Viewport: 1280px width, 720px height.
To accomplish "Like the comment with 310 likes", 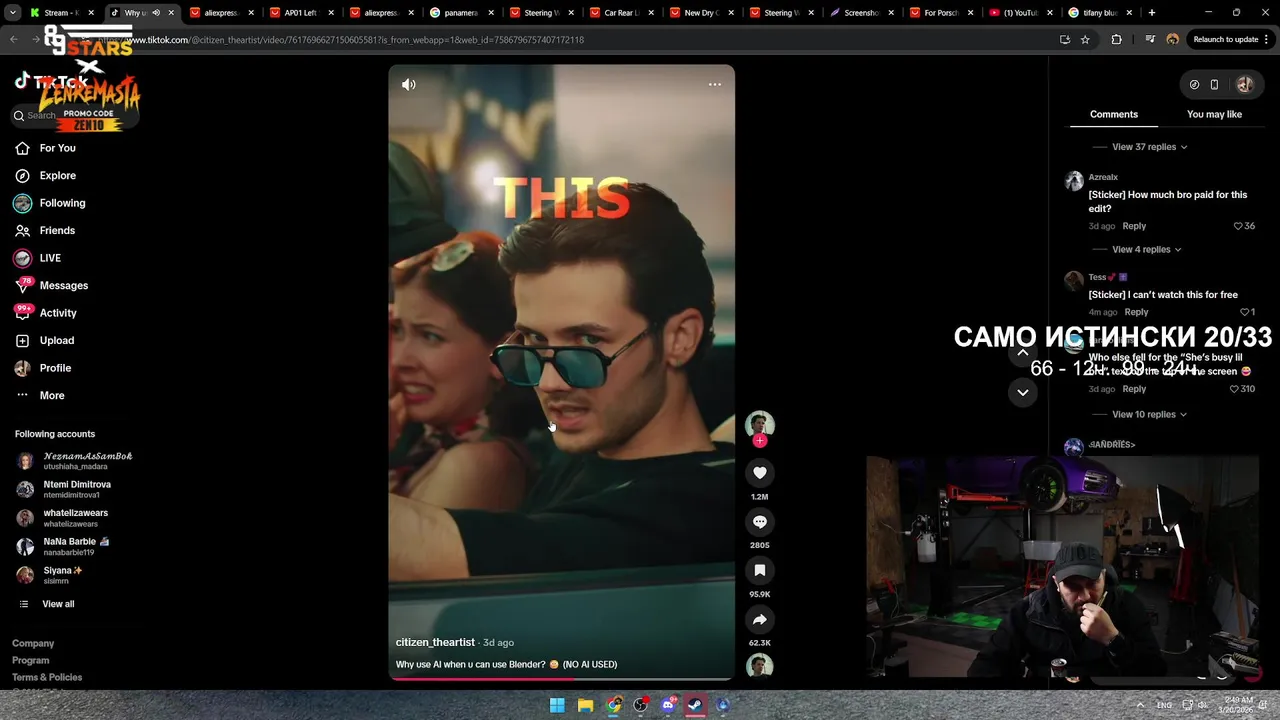I will pos(1234,389).
